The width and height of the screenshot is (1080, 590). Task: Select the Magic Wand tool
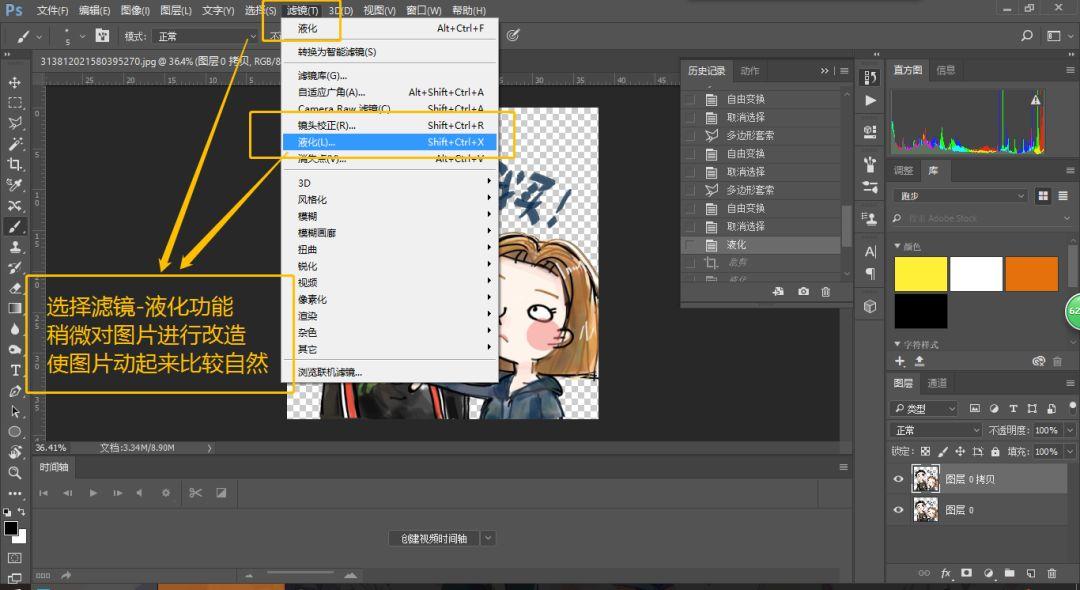click(14, 144)
